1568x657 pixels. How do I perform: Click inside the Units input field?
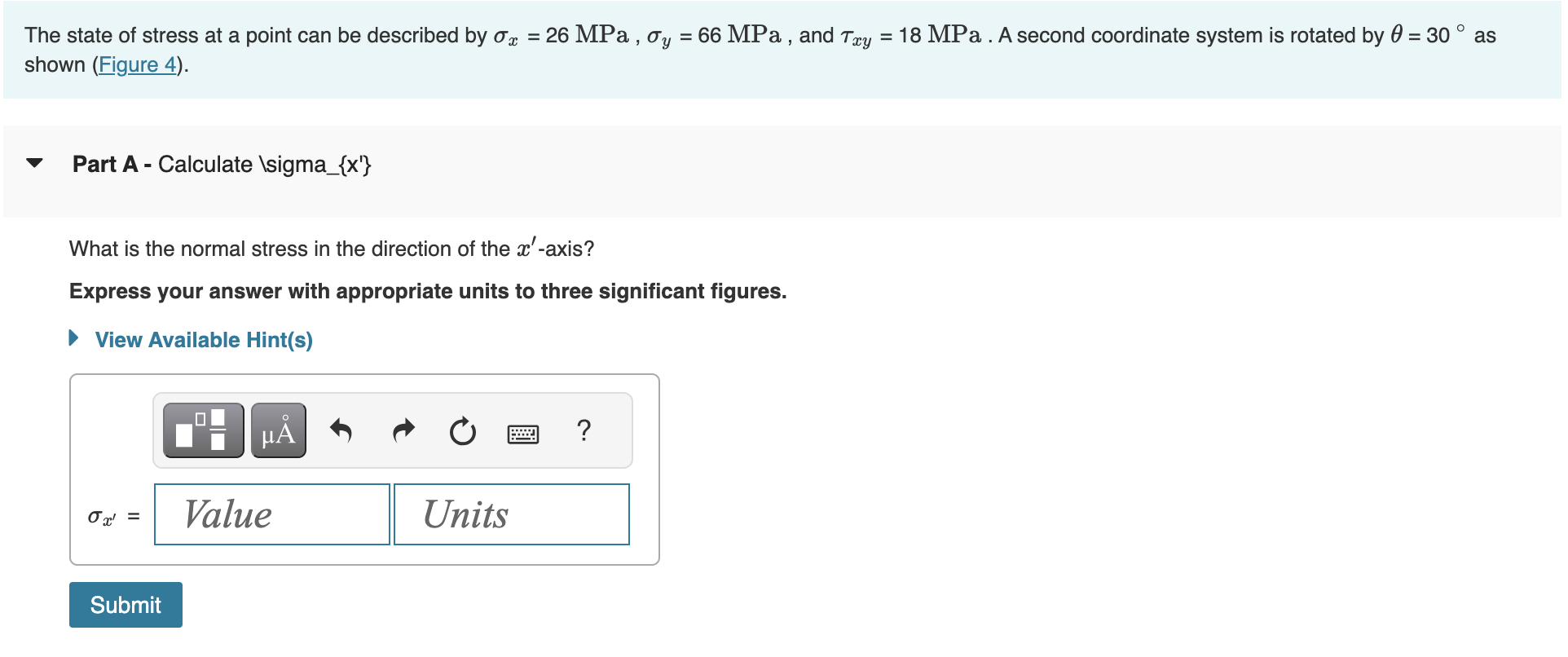pyautogui.click(x=511, y=514)
